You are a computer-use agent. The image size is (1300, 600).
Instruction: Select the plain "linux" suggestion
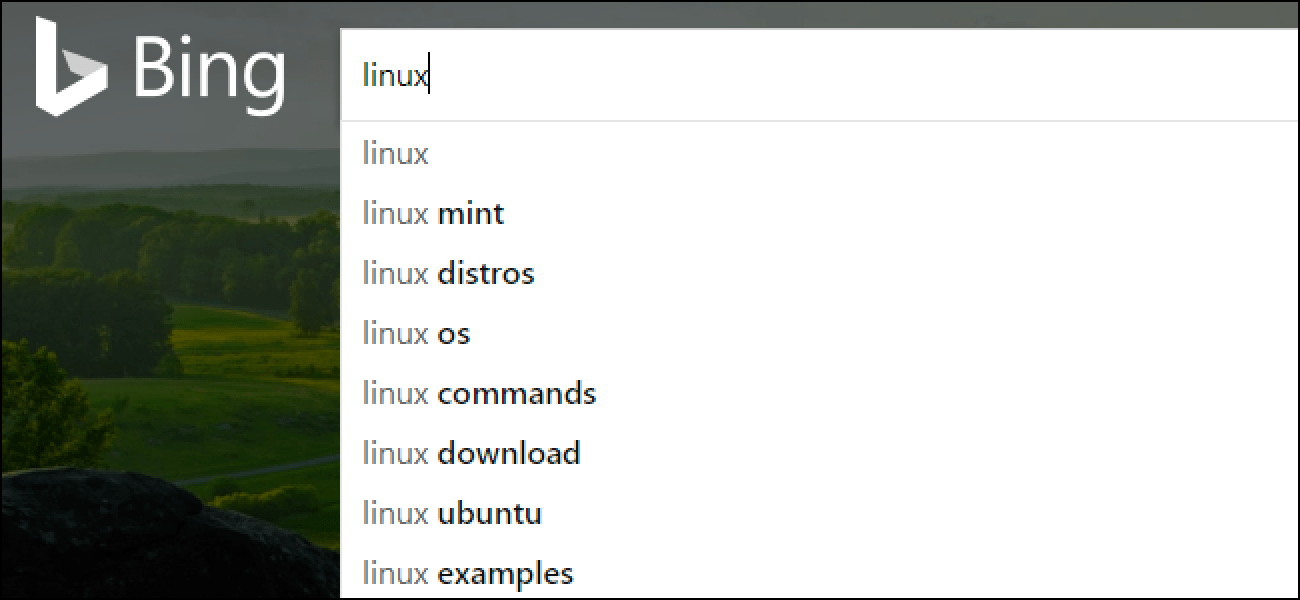[396, 154]
